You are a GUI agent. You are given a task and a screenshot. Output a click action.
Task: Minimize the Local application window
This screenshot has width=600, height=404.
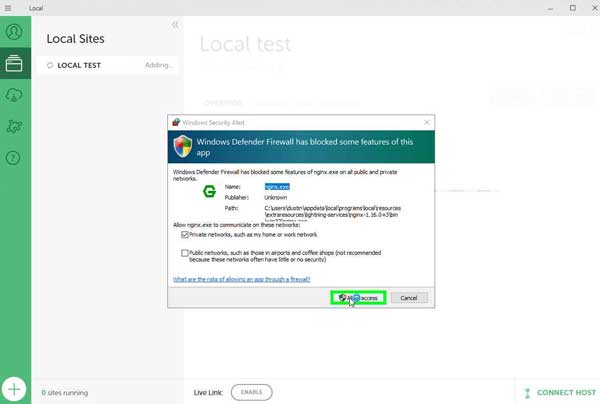[x=550, y=8]
